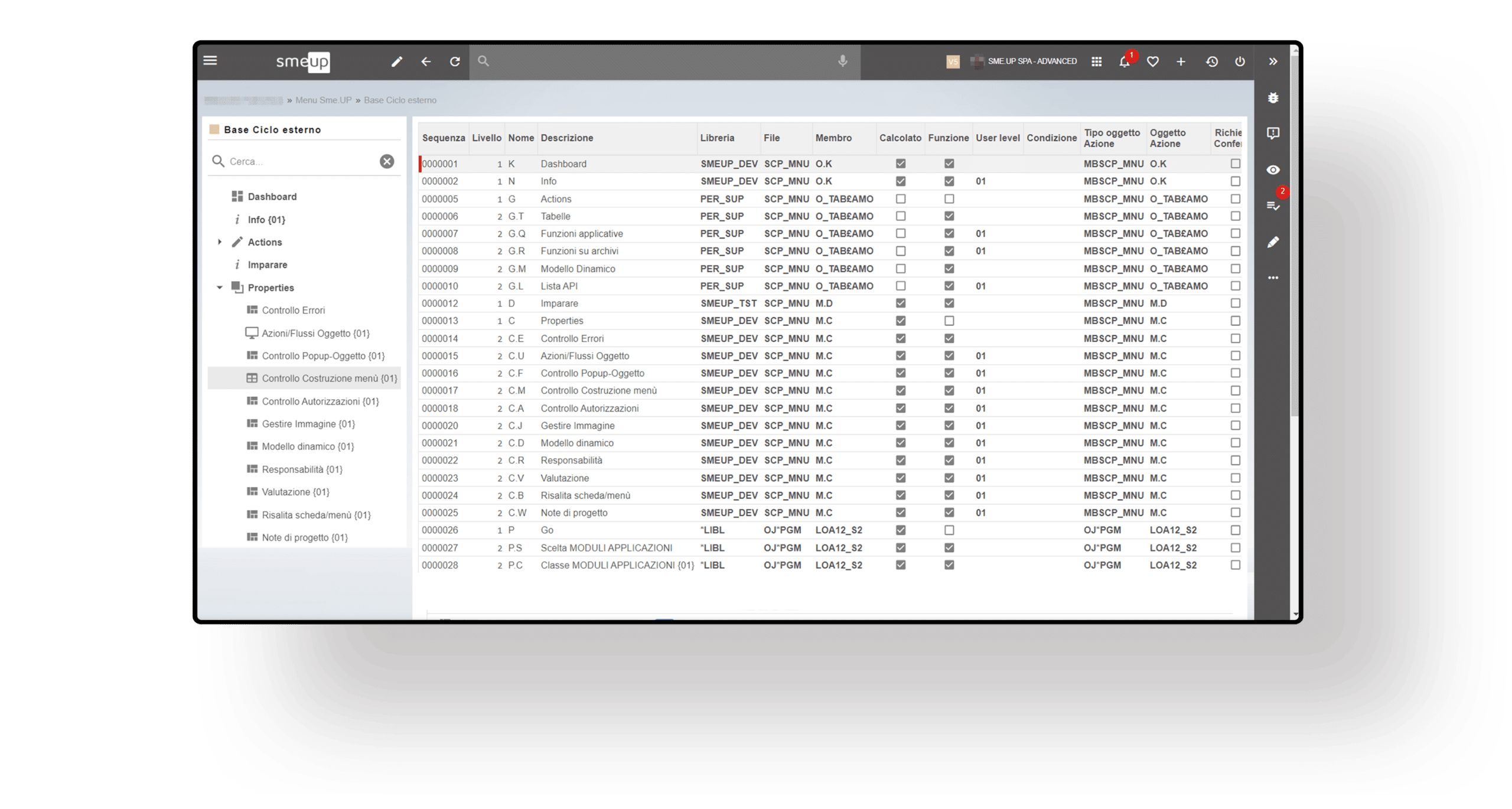Viewport: 1512px width, 809px height.
Task: Click the edit pencil in top toolbar
Action: (397, 61)
